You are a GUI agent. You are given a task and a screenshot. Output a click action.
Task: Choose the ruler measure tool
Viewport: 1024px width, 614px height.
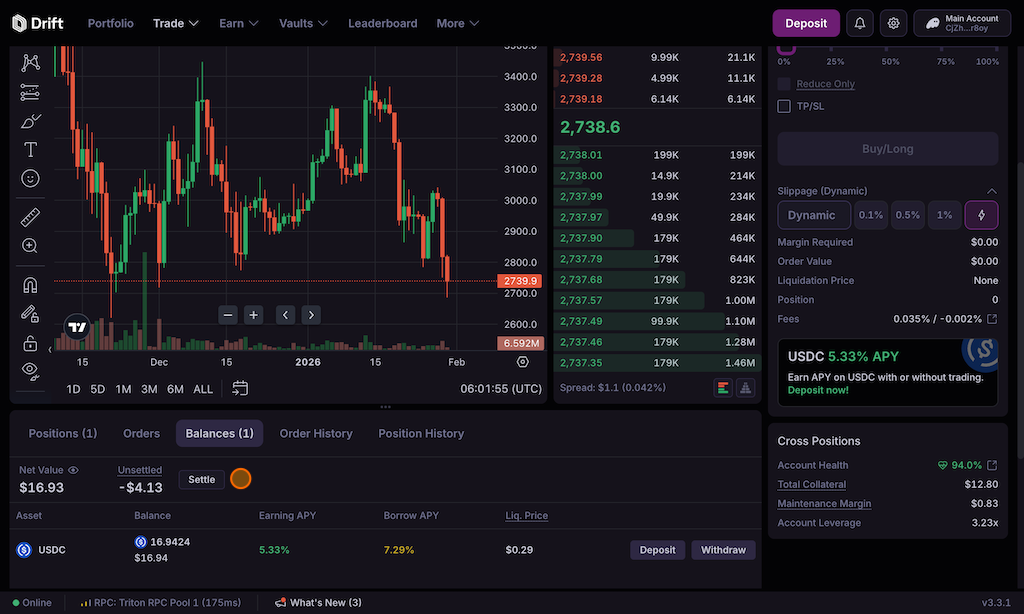30,217
